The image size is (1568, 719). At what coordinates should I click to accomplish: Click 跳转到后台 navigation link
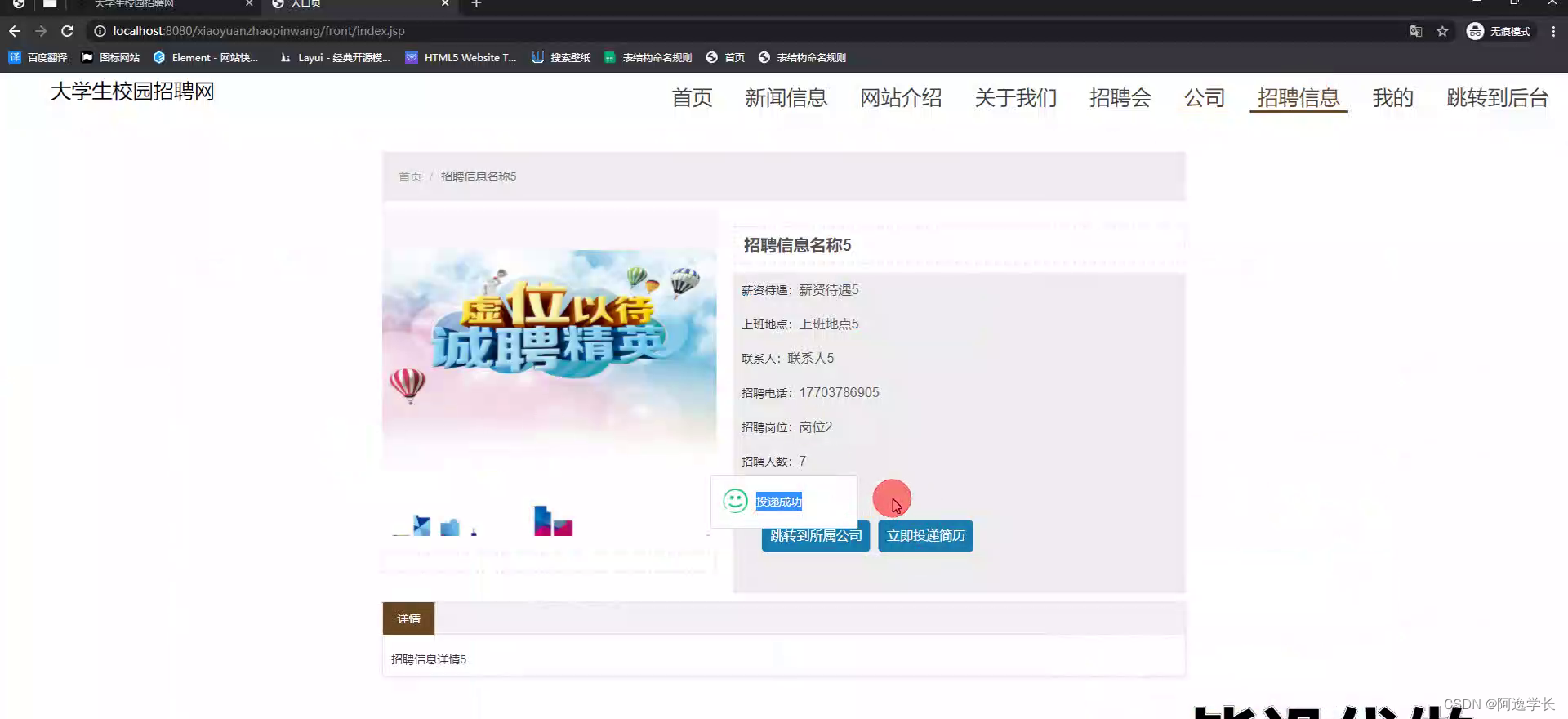click(x=1498, y=98)
